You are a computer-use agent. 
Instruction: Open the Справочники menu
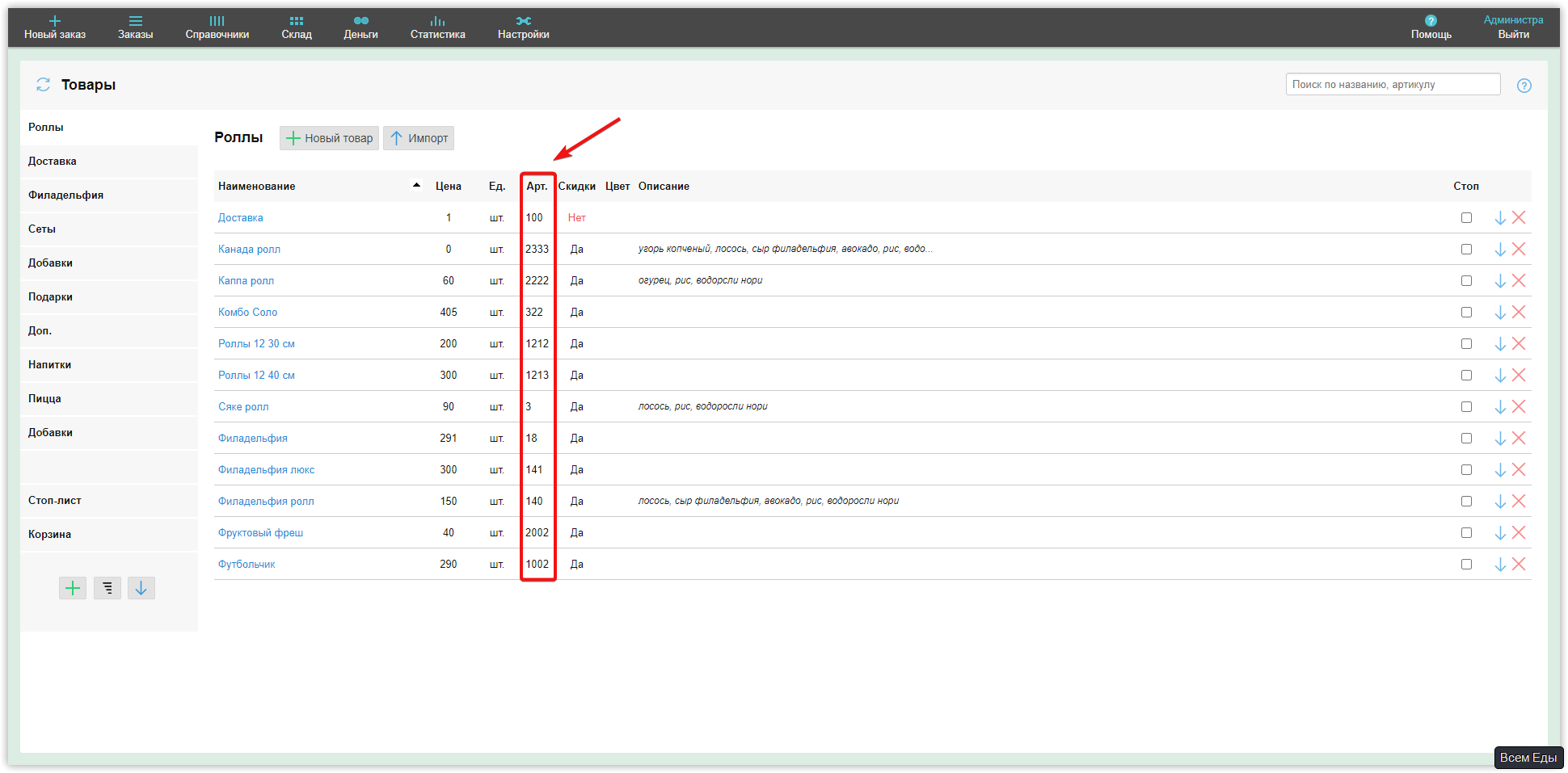pos(217,27)
